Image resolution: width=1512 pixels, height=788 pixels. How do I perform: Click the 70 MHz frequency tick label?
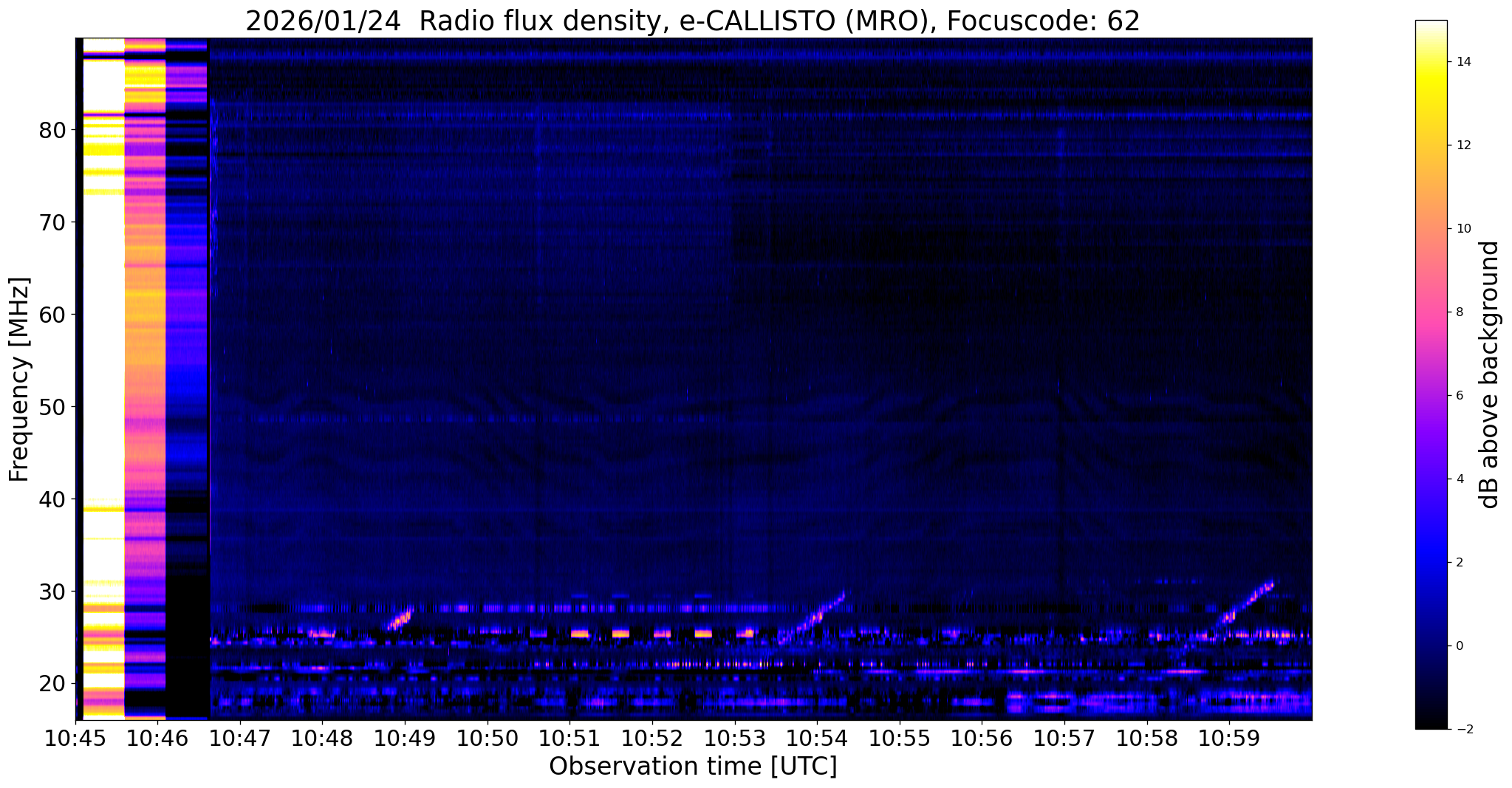click(52, 222)
